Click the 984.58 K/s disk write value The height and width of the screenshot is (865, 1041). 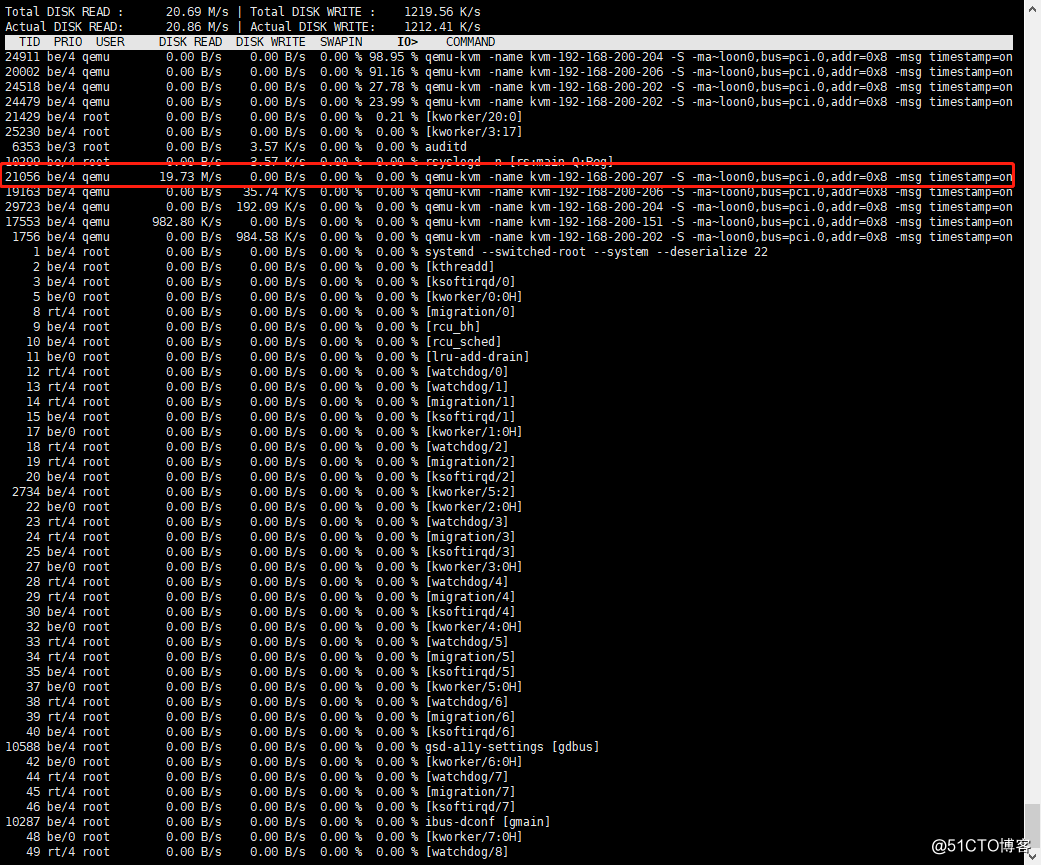pos(271,237)
